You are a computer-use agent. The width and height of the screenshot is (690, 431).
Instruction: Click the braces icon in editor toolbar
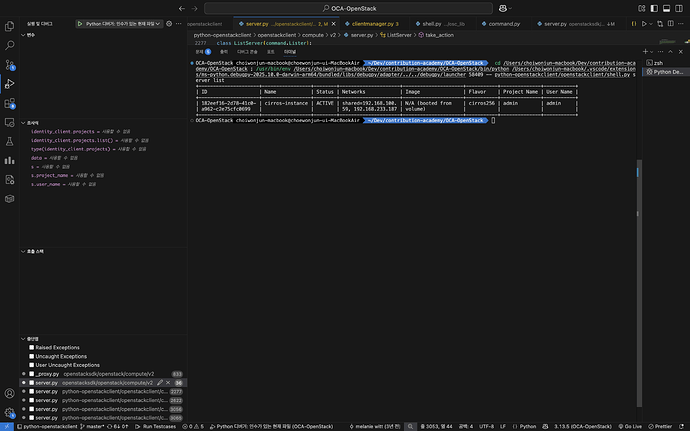coord(634,24)
